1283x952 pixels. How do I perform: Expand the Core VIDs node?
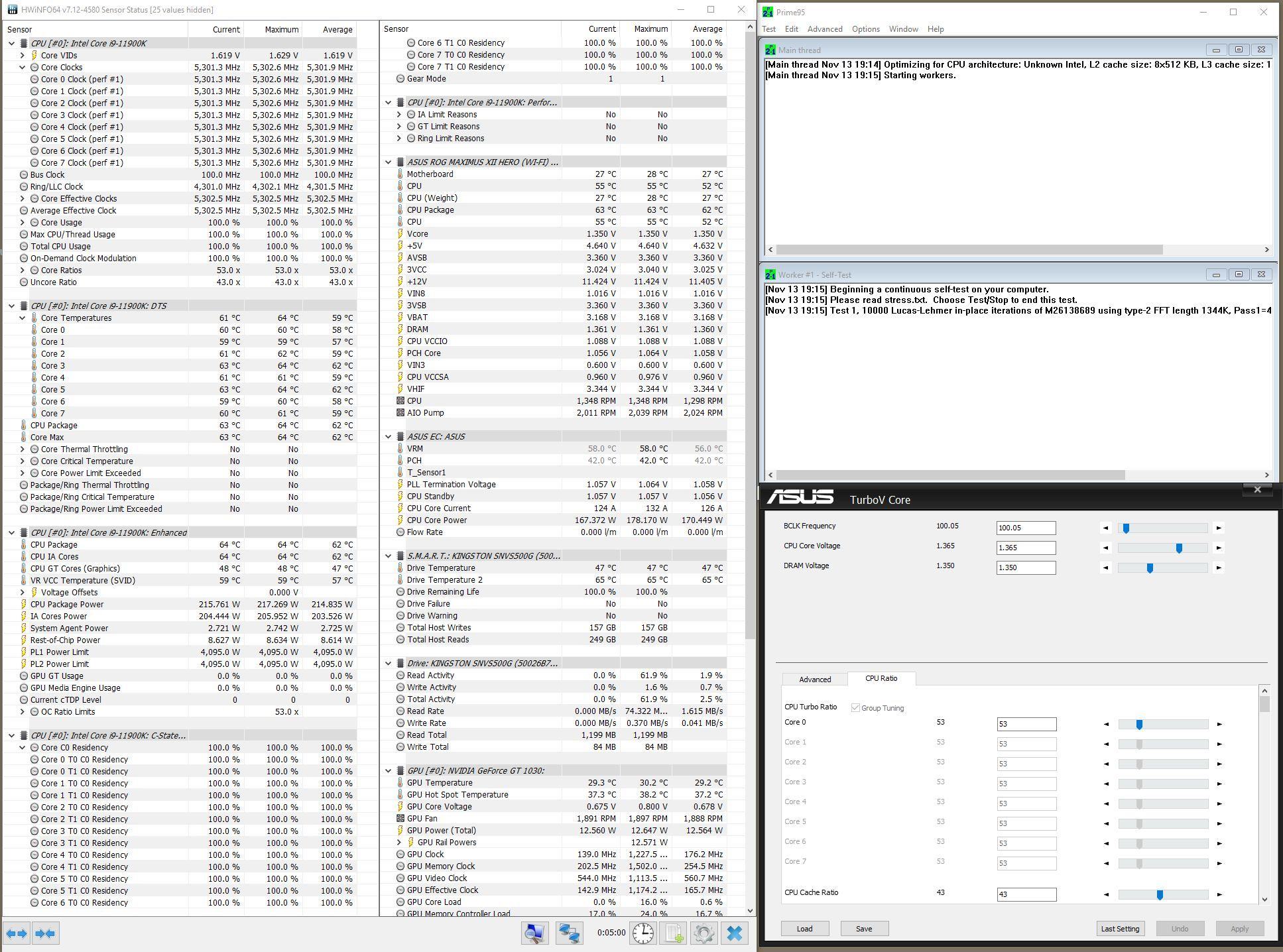[x=23, y=56]
